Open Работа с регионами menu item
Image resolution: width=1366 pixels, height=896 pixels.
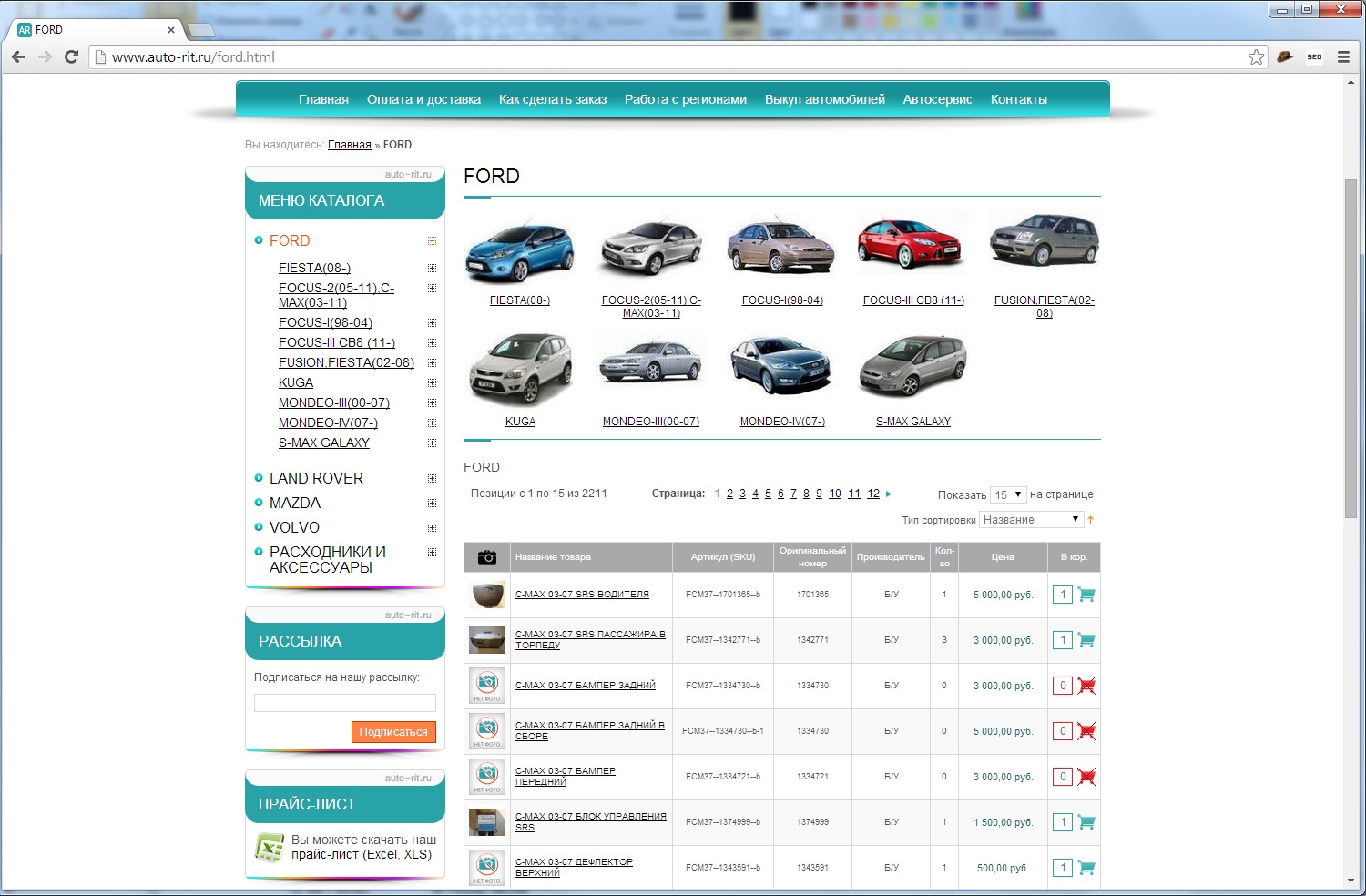(x=686, y=99)
